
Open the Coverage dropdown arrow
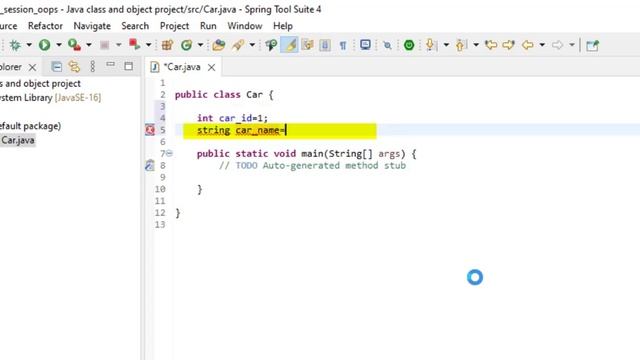89,45
